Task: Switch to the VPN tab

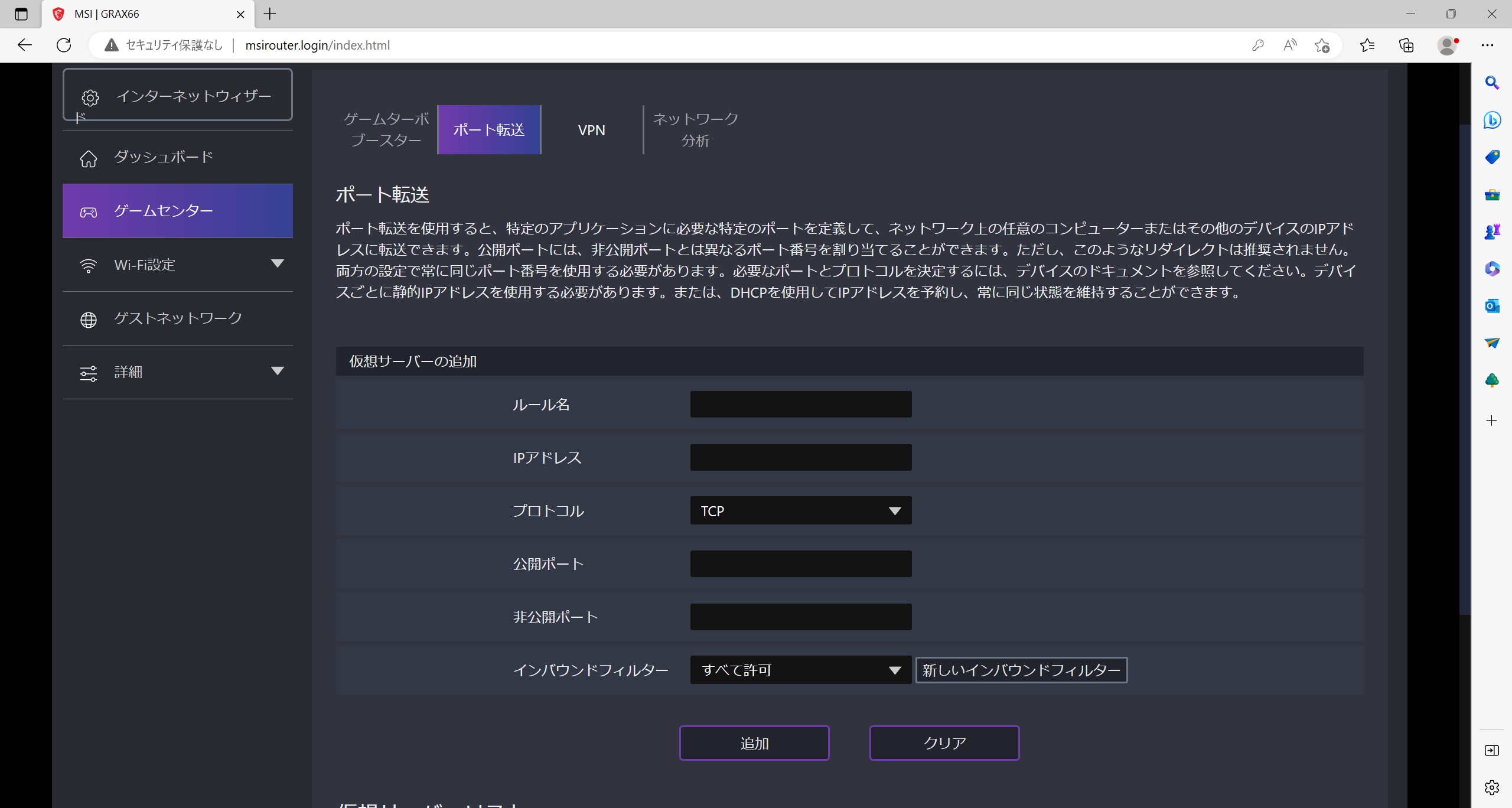Action: [592, 130]
